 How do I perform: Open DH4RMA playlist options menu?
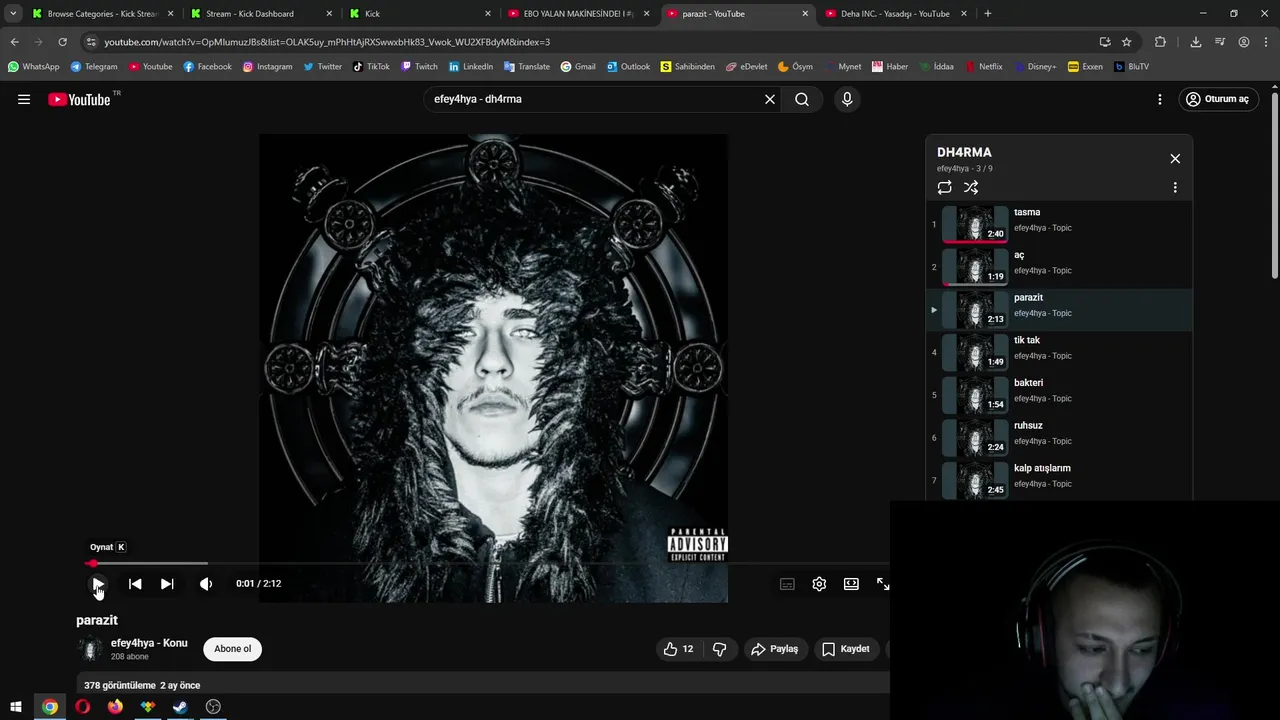pos(1175,187)
